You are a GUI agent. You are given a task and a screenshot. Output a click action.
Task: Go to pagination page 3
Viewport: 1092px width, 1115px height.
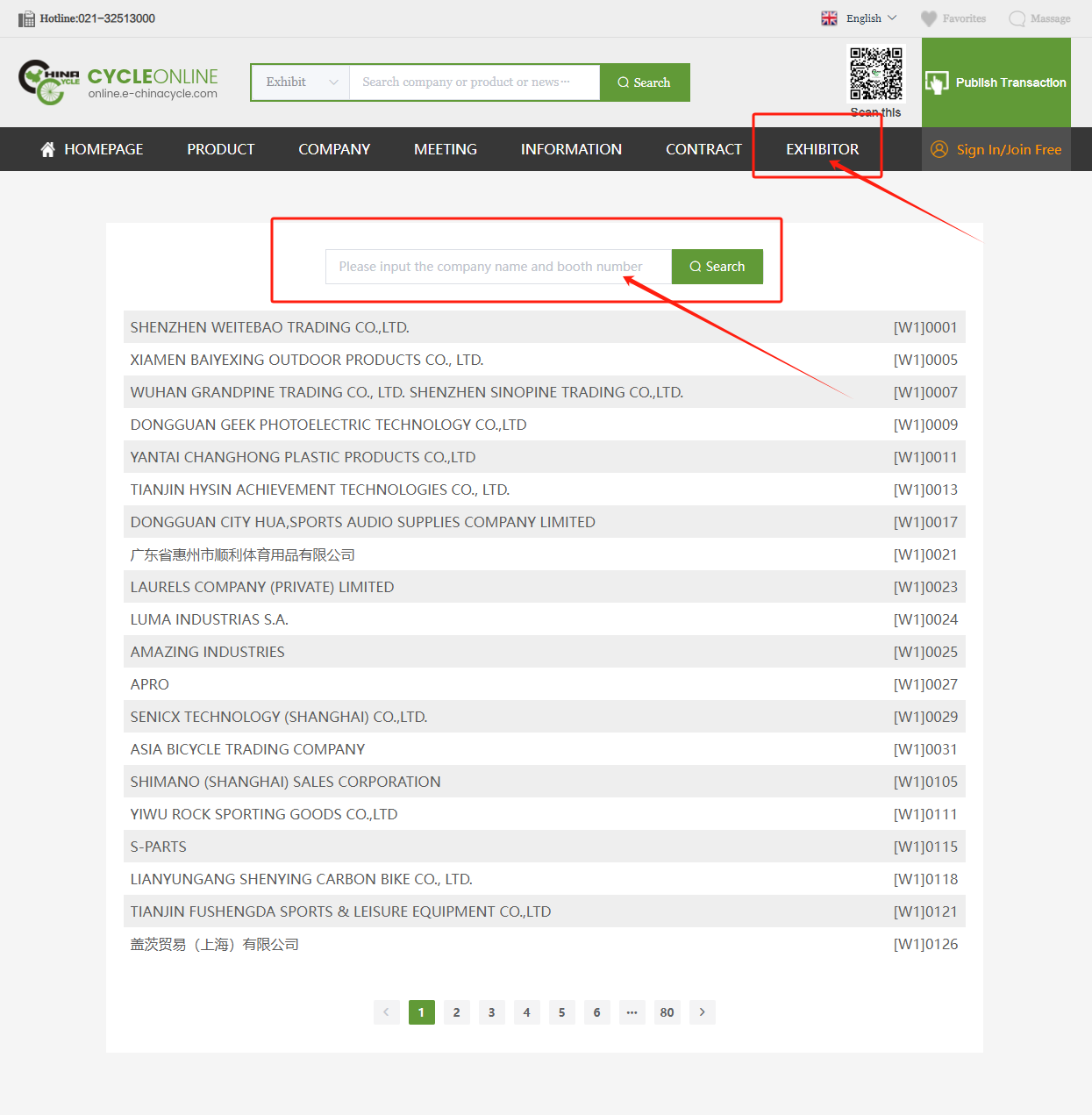[x=492, y=1012]
